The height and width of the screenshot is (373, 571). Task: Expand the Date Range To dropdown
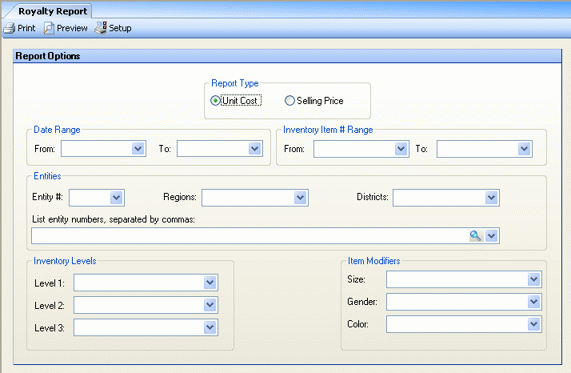point(255,149)
